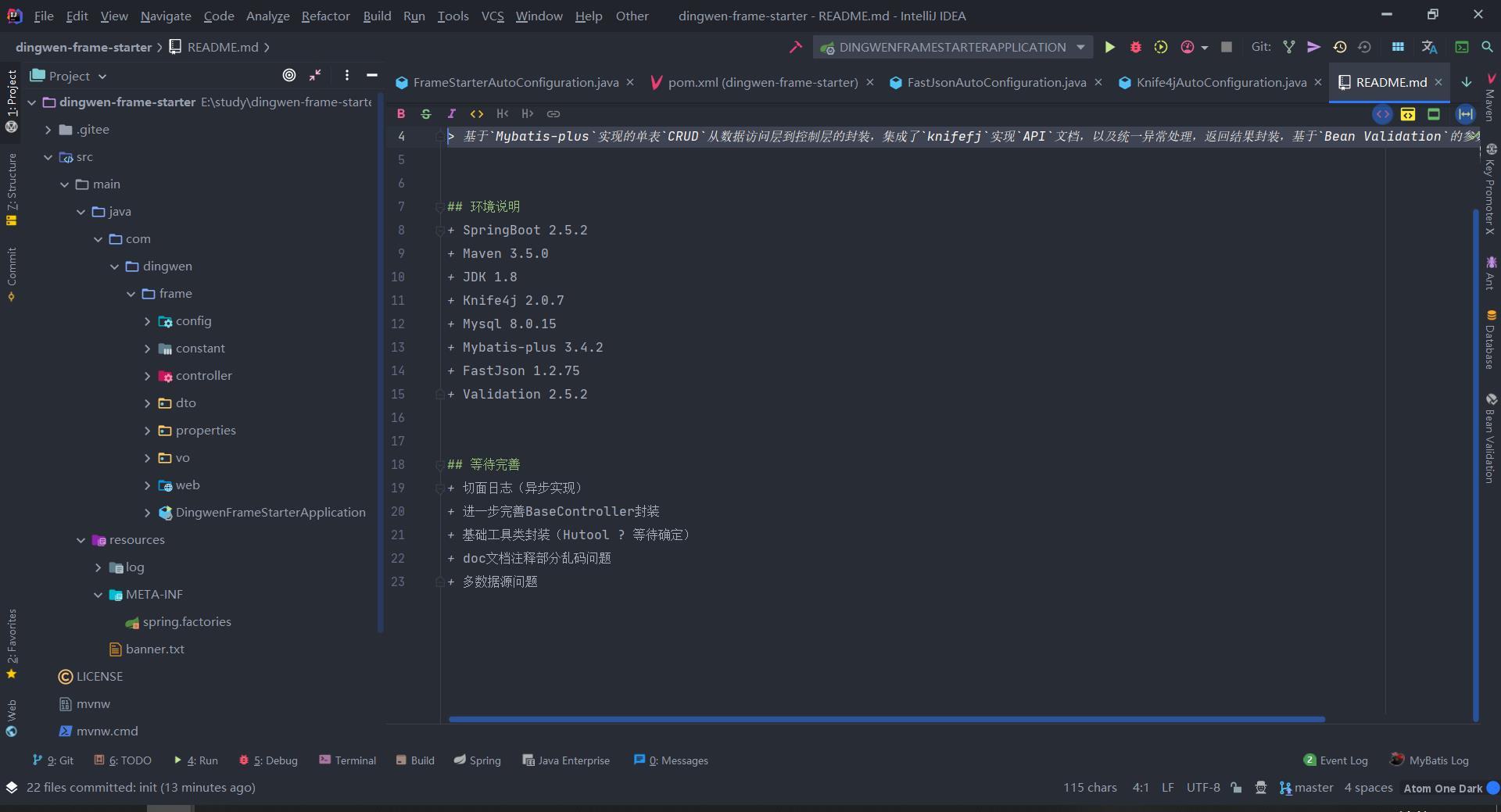Apply strikethrough formatting in markdown toolbar

click(x=426, y=113)
